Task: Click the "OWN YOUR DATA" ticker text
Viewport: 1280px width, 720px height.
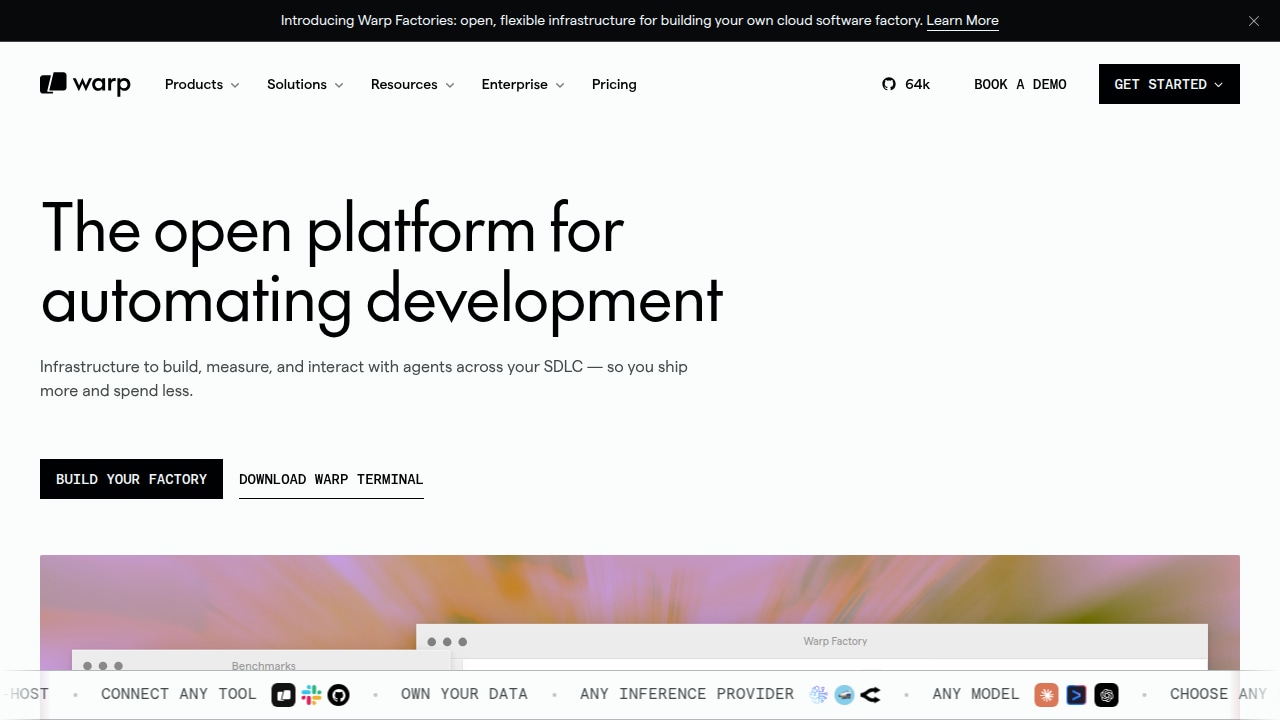Action: (x=464, y=694)
